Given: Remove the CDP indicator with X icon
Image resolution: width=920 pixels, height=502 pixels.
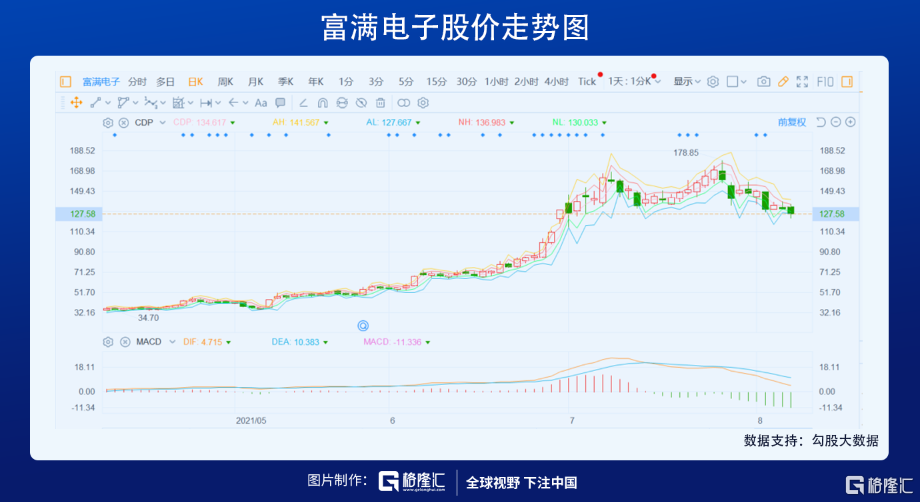Looking at the screenshot, I should click(124, 123).
